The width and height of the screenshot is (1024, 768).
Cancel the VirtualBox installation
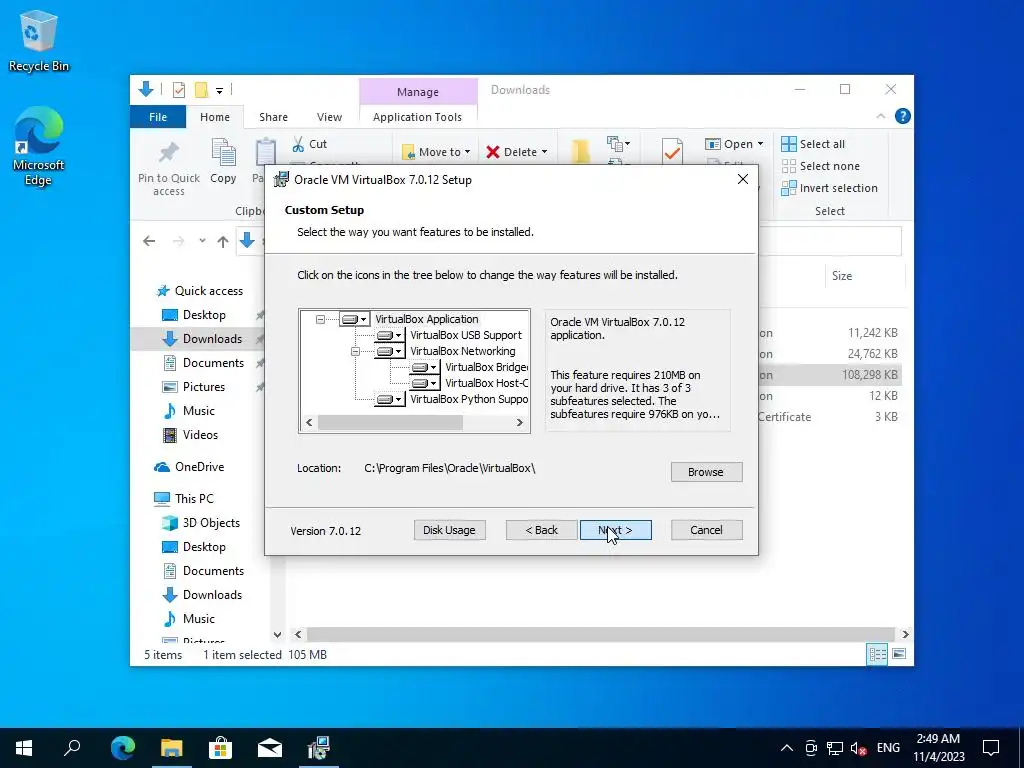coord(706,530)
